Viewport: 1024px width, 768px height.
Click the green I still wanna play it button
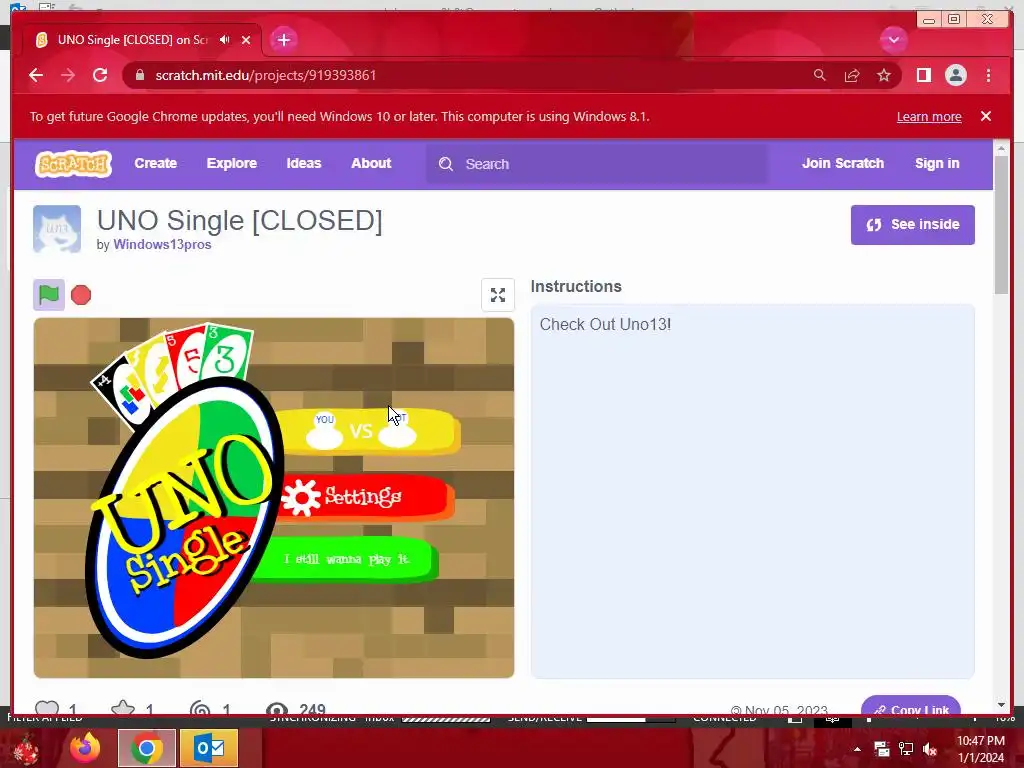tap(345, 559)
